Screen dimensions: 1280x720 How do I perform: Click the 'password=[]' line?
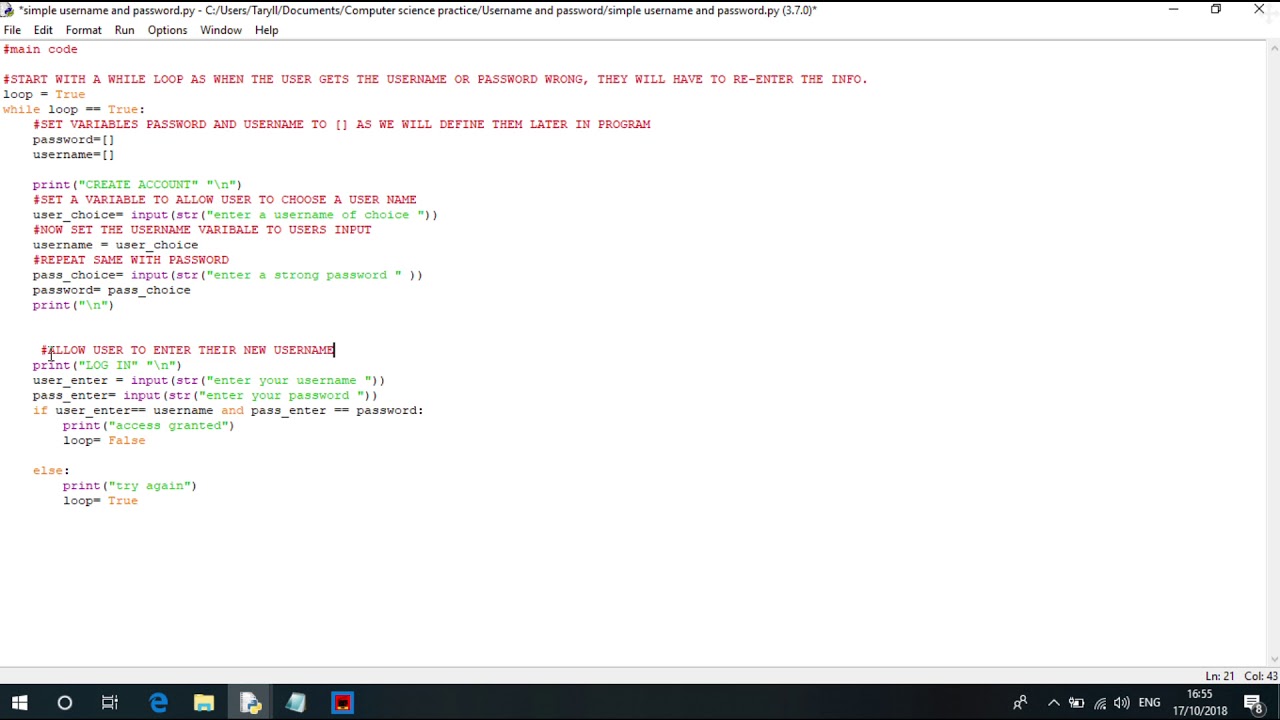pyautogui.click(x=73, y=139)
